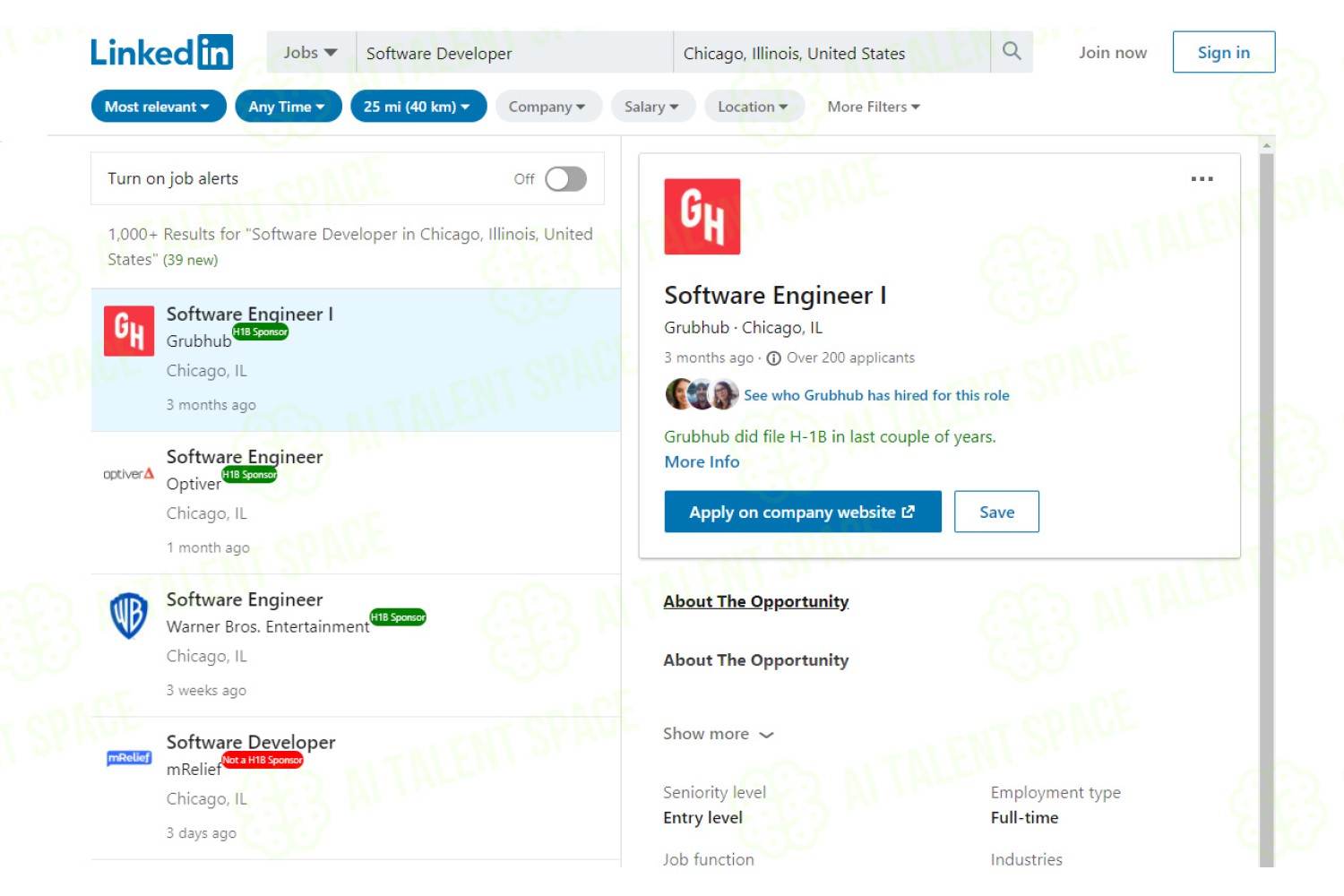Toggle the job alerts switch on
Viewport: 1344px width, 896px height.
coord(565,179)
